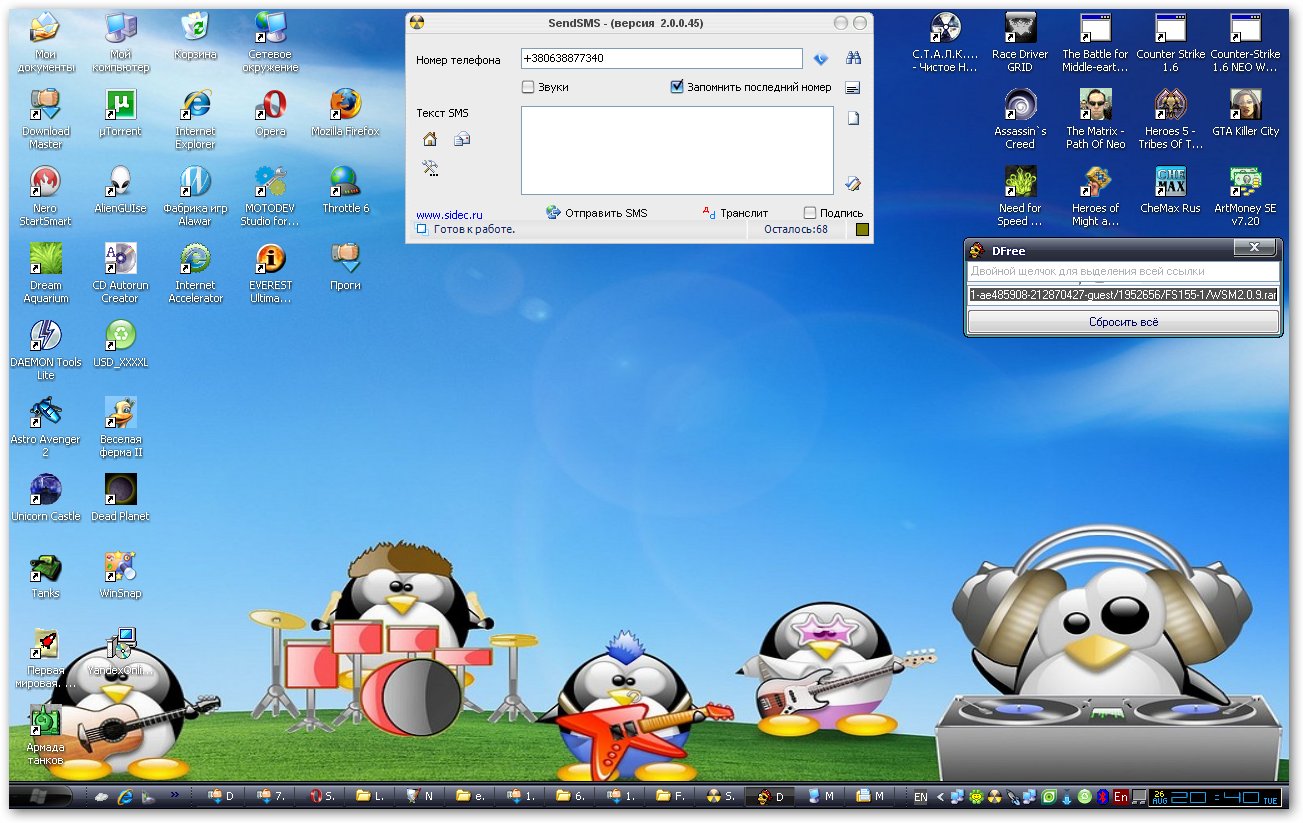Click the ArtMoney SE v7.20 icon
The image size is (1303, 823).
pyautogui.click(x=1245, y=196)
